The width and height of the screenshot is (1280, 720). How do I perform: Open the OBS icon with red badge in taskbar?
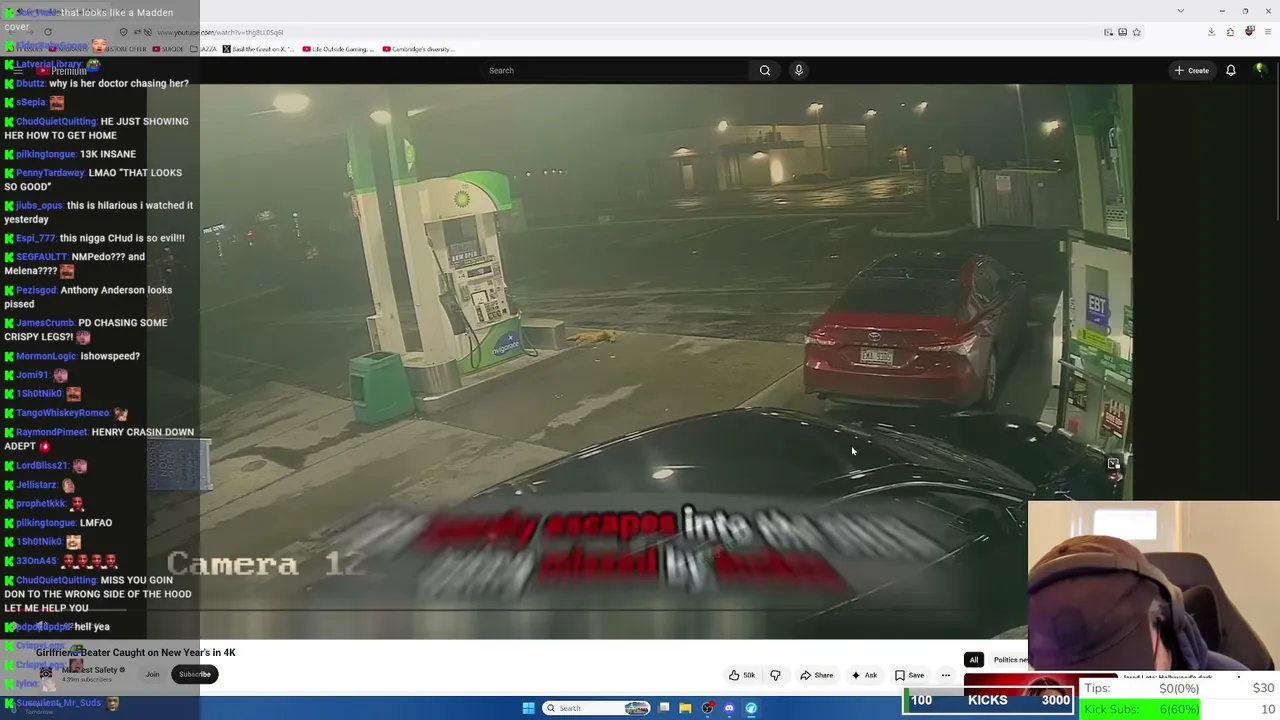pos(708,708)
